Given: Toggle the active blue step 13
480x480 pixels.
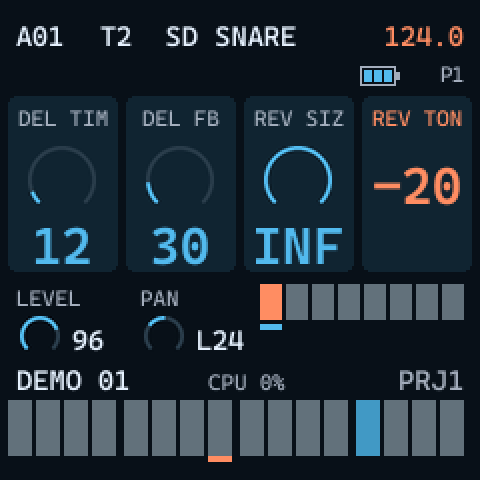Looking at the screenshot, I should [368, 428].
